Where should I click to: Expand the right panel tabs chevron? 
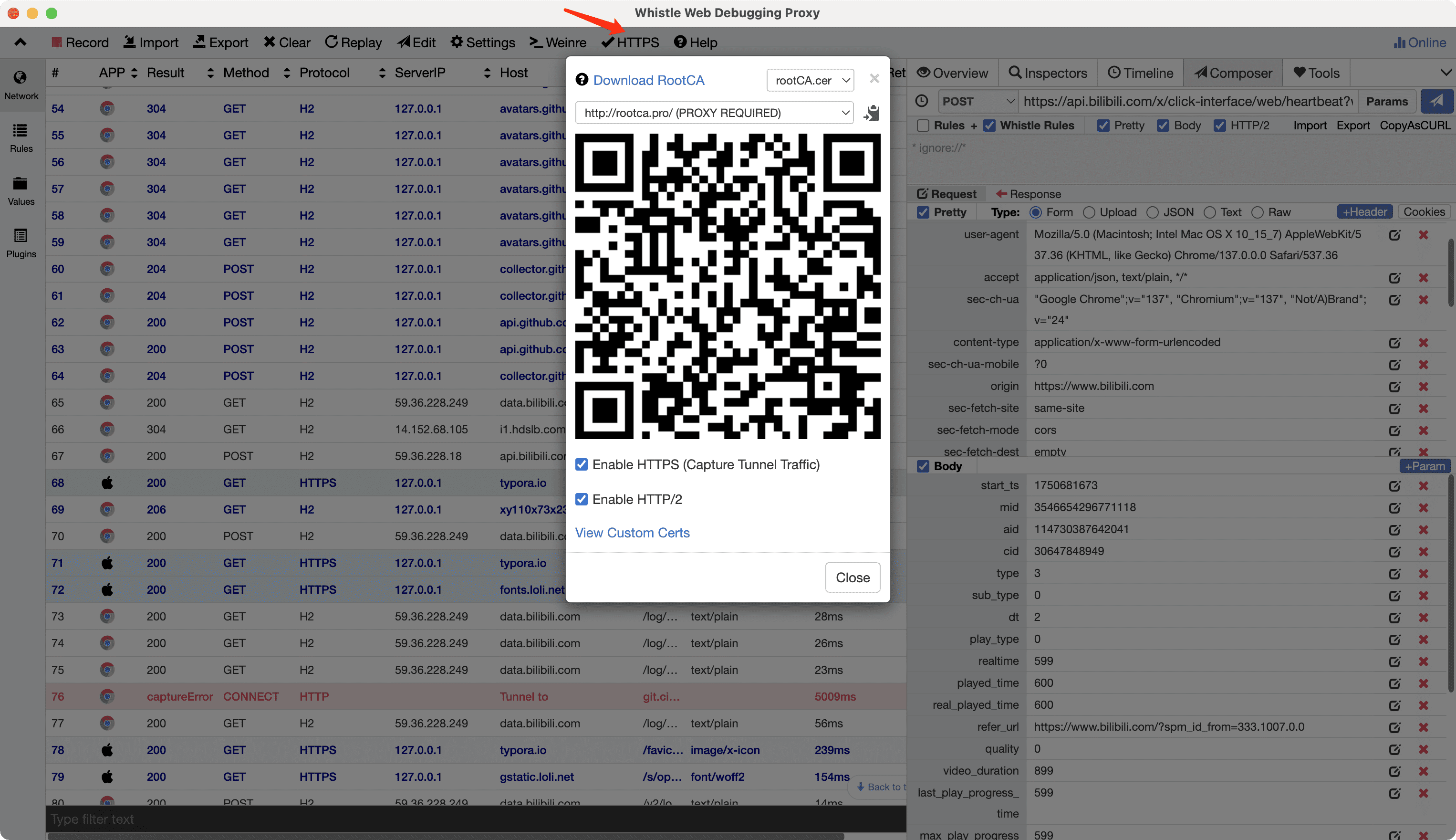pos(1446,73)
